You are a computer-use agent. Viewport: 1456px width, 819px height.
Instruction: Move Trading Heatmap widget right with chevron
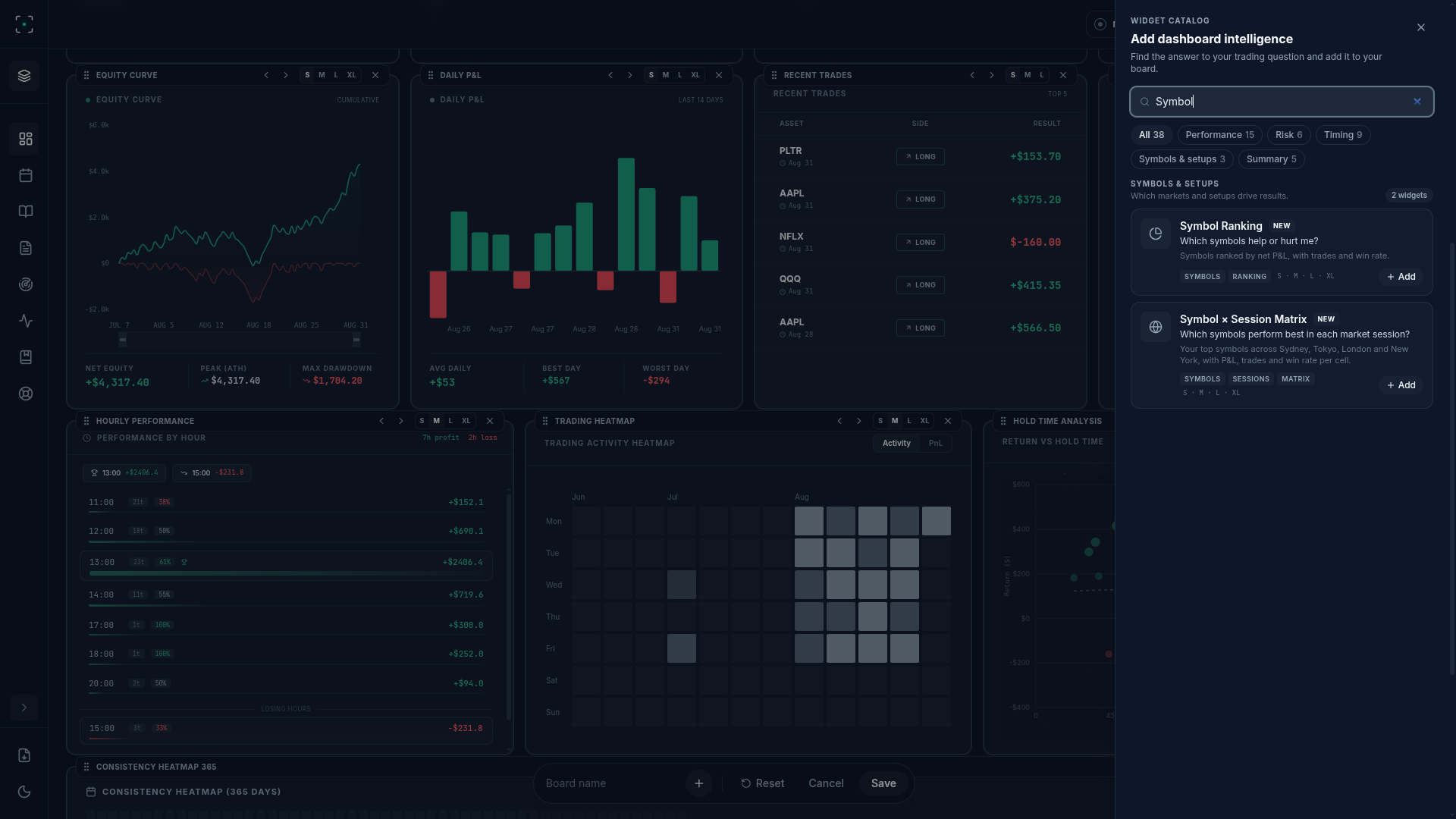859,421
